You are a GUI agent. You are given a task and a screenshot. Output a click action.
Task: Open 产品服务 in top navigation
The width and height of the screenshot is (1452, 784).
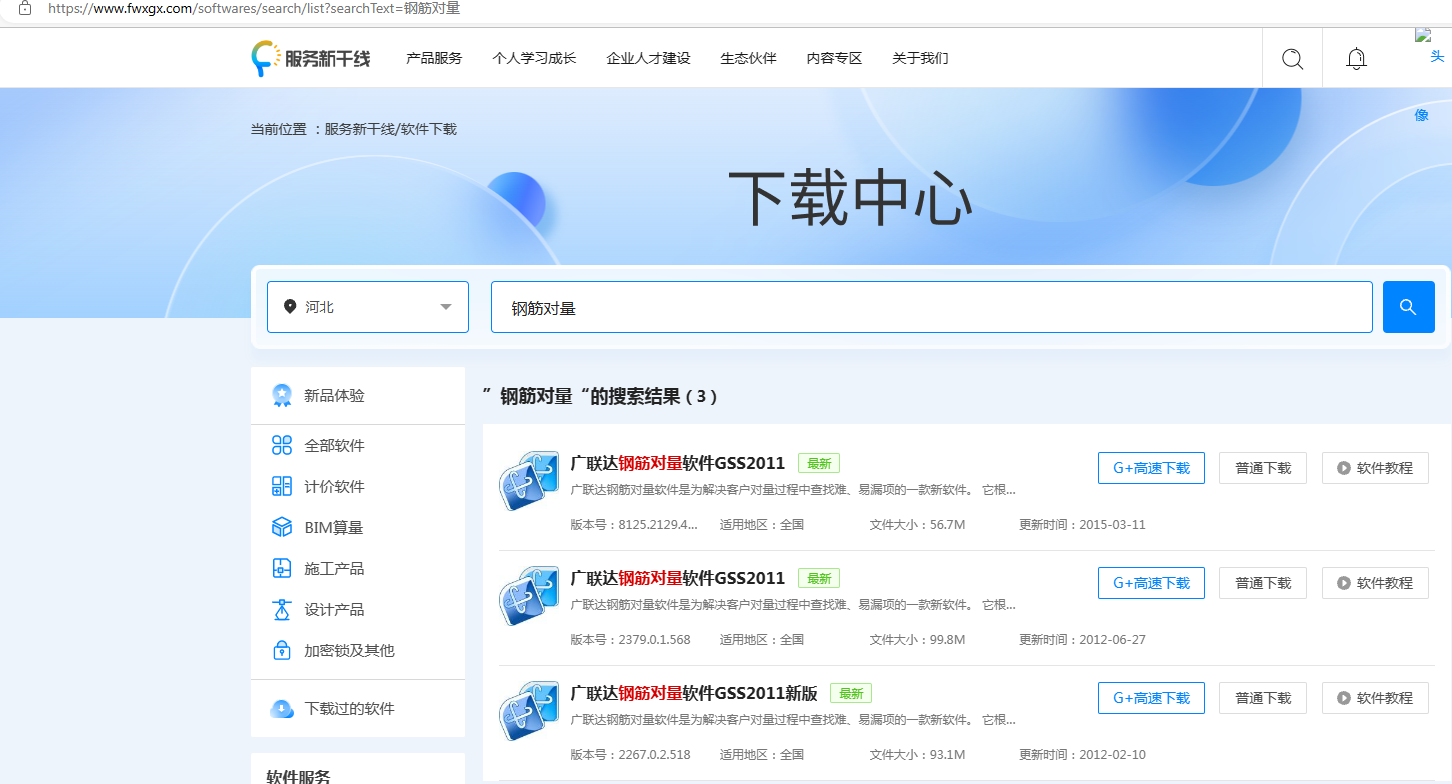(434, 58)
